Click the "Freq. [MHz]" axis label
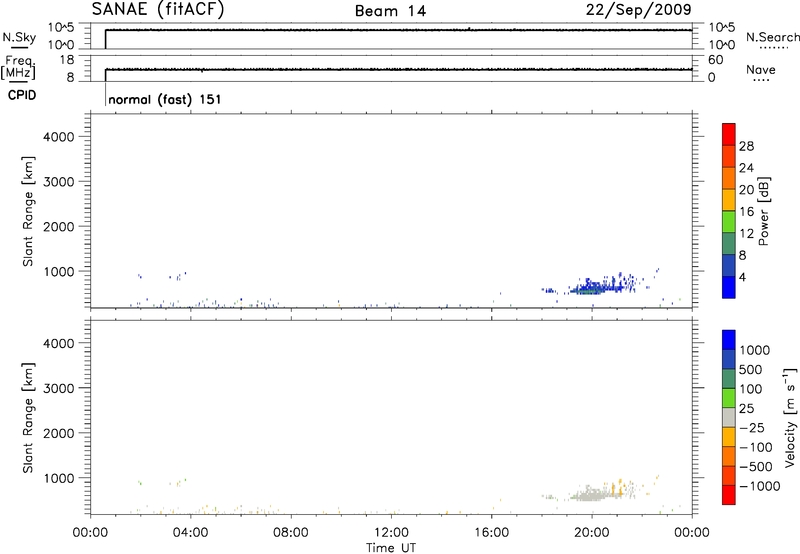This screenshot has width=800, height=554. tap(18, 67)
